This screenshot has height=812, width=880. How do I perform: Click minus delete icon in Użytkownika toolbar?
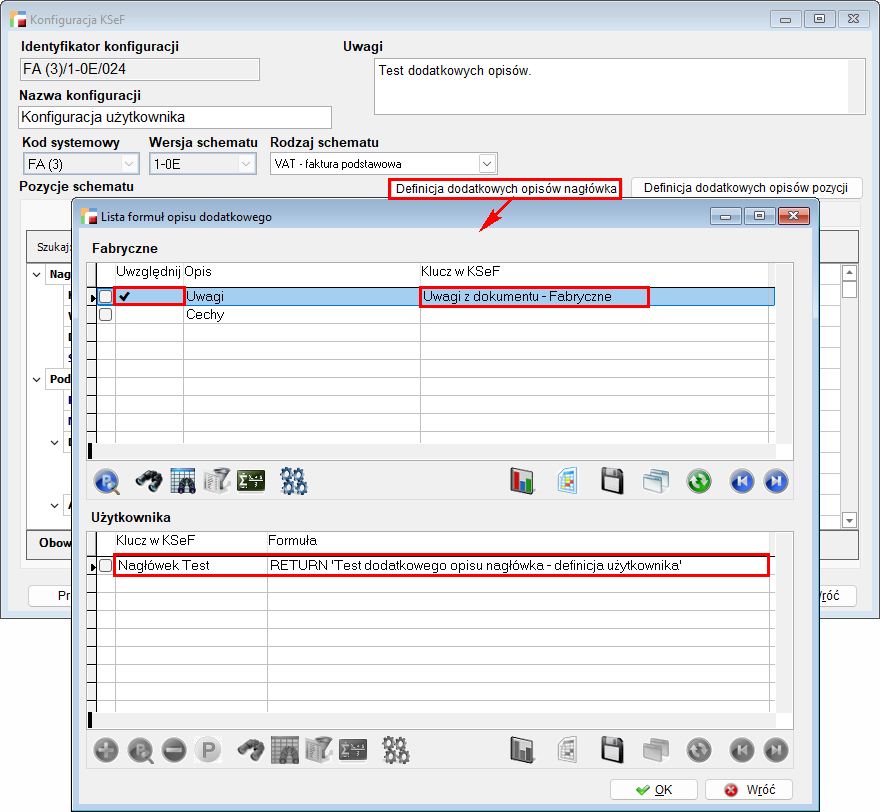tap(174, 750)
